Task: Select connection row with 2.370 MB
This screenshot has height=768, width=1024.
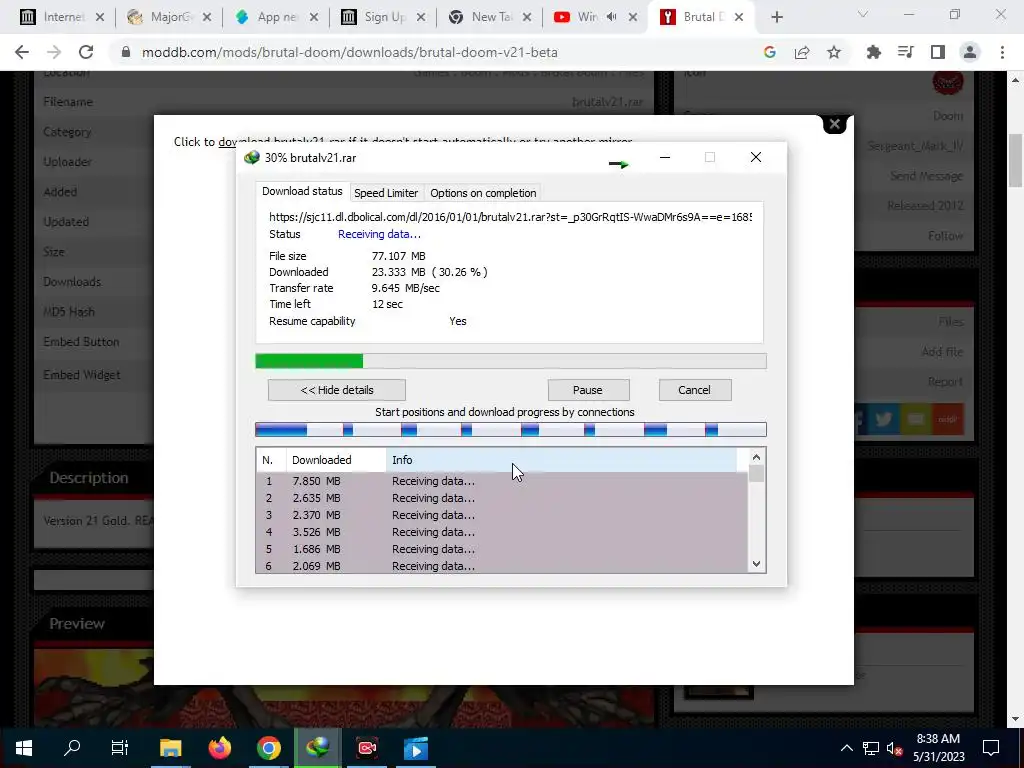Action: [x=502, y=515]
